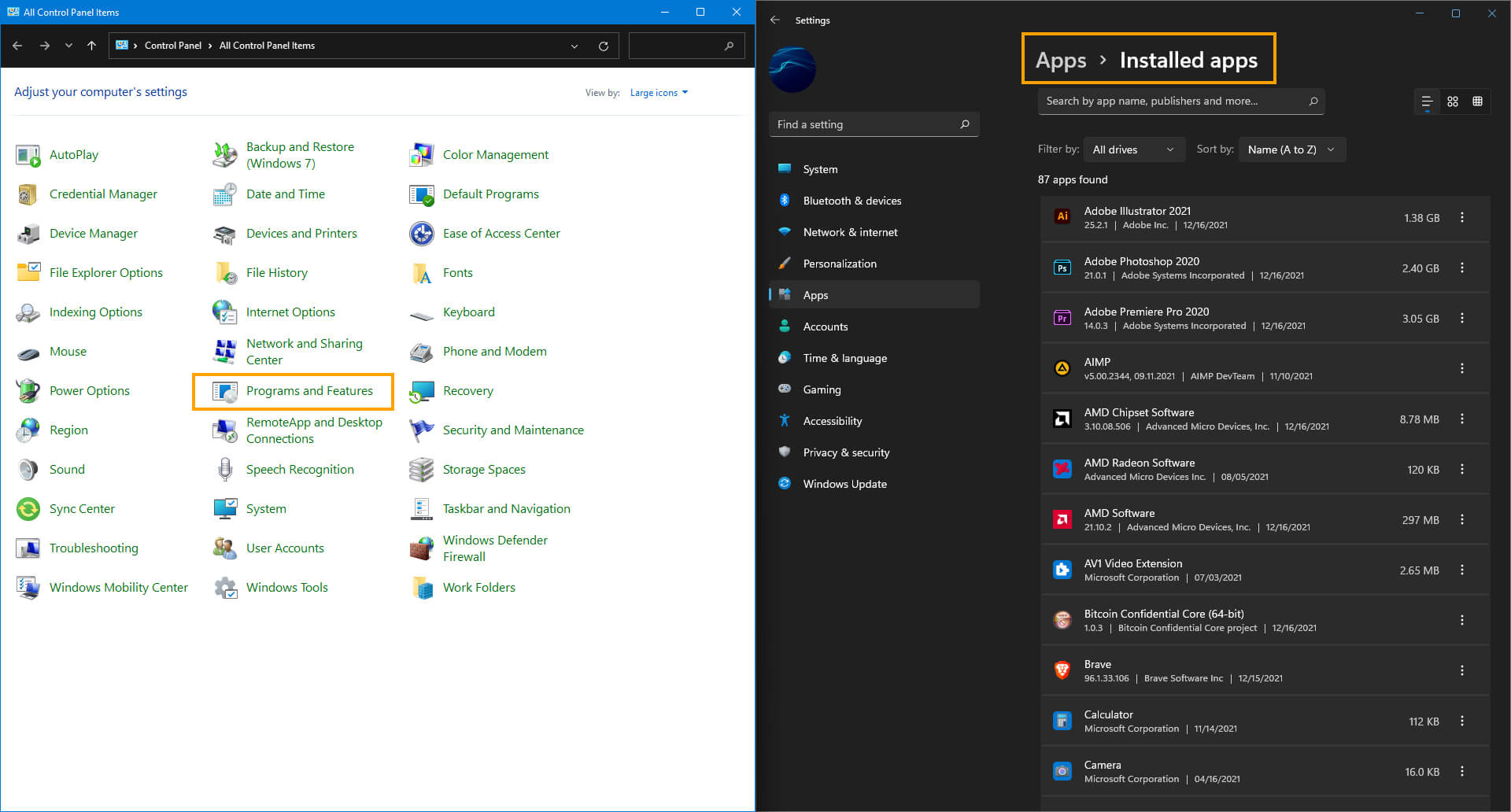Click the installed apps search field
This screenshot has width=1511, height=812.
pos(1180,101)
